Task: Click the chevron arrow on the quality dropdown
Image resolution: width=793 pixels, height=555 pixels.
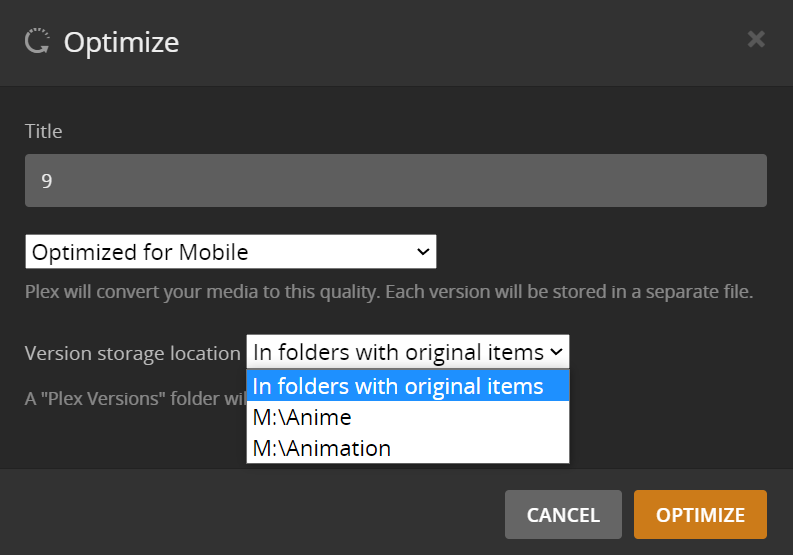Action: tap(422, 252)
